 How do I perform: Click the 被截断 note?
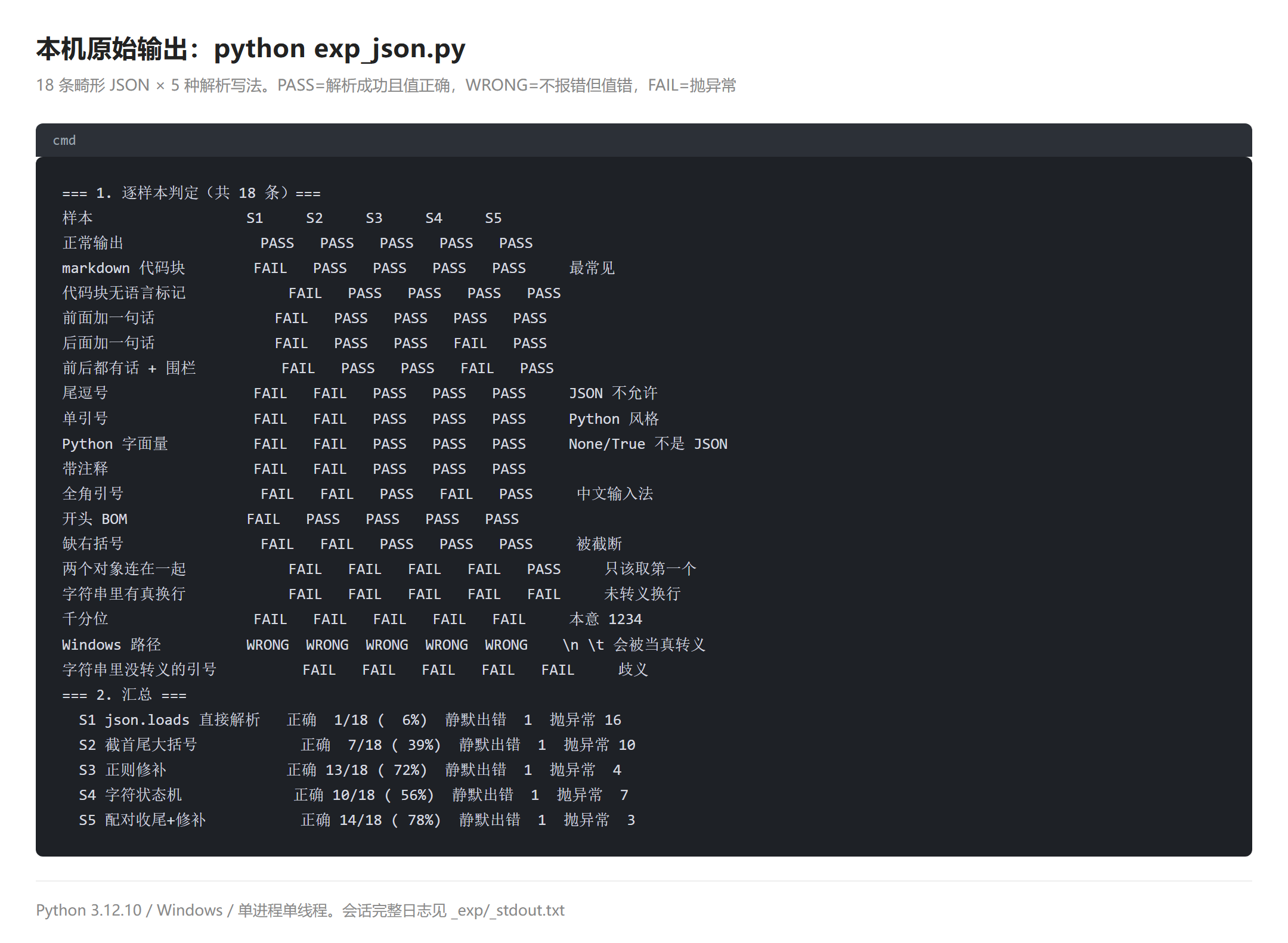pos(599,544)
